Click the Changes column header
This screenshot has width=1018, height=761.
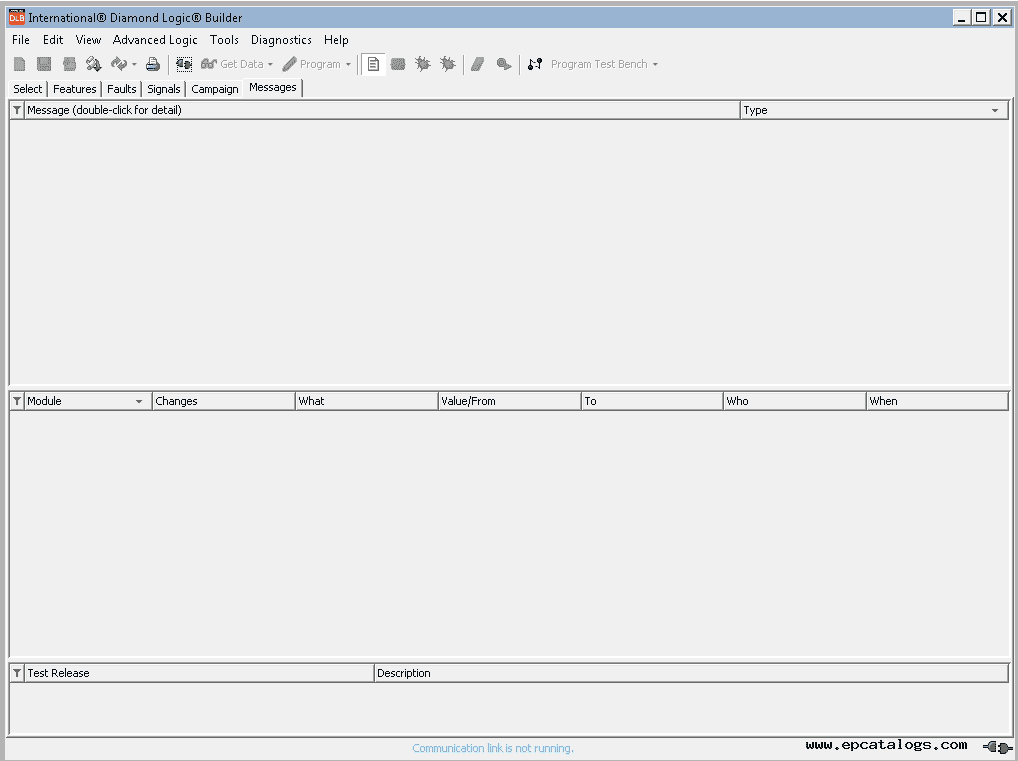tap(222, 401)
